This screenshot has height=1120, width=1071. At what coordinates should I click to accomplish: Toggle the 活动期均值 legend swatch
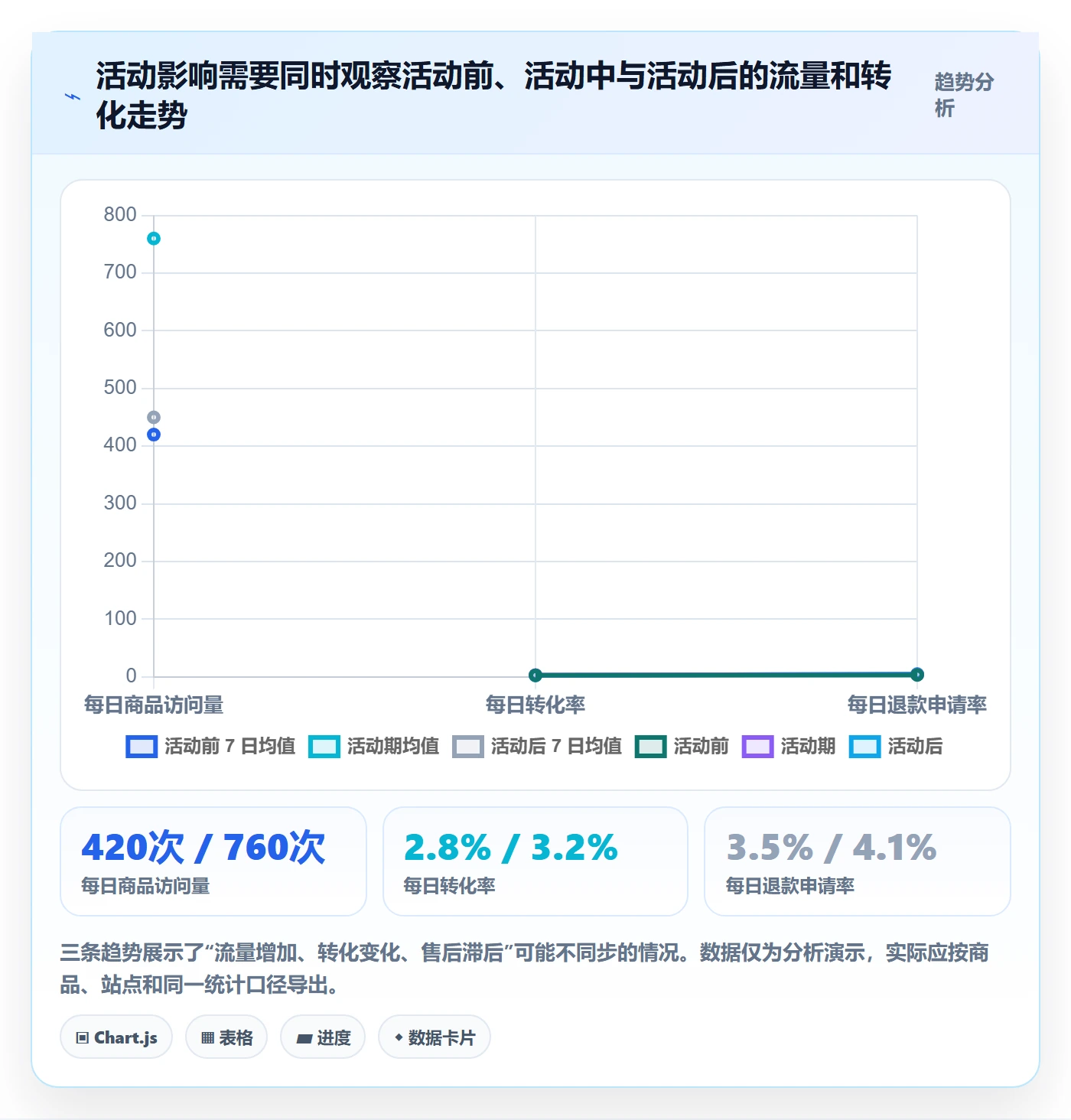(324, 747)
